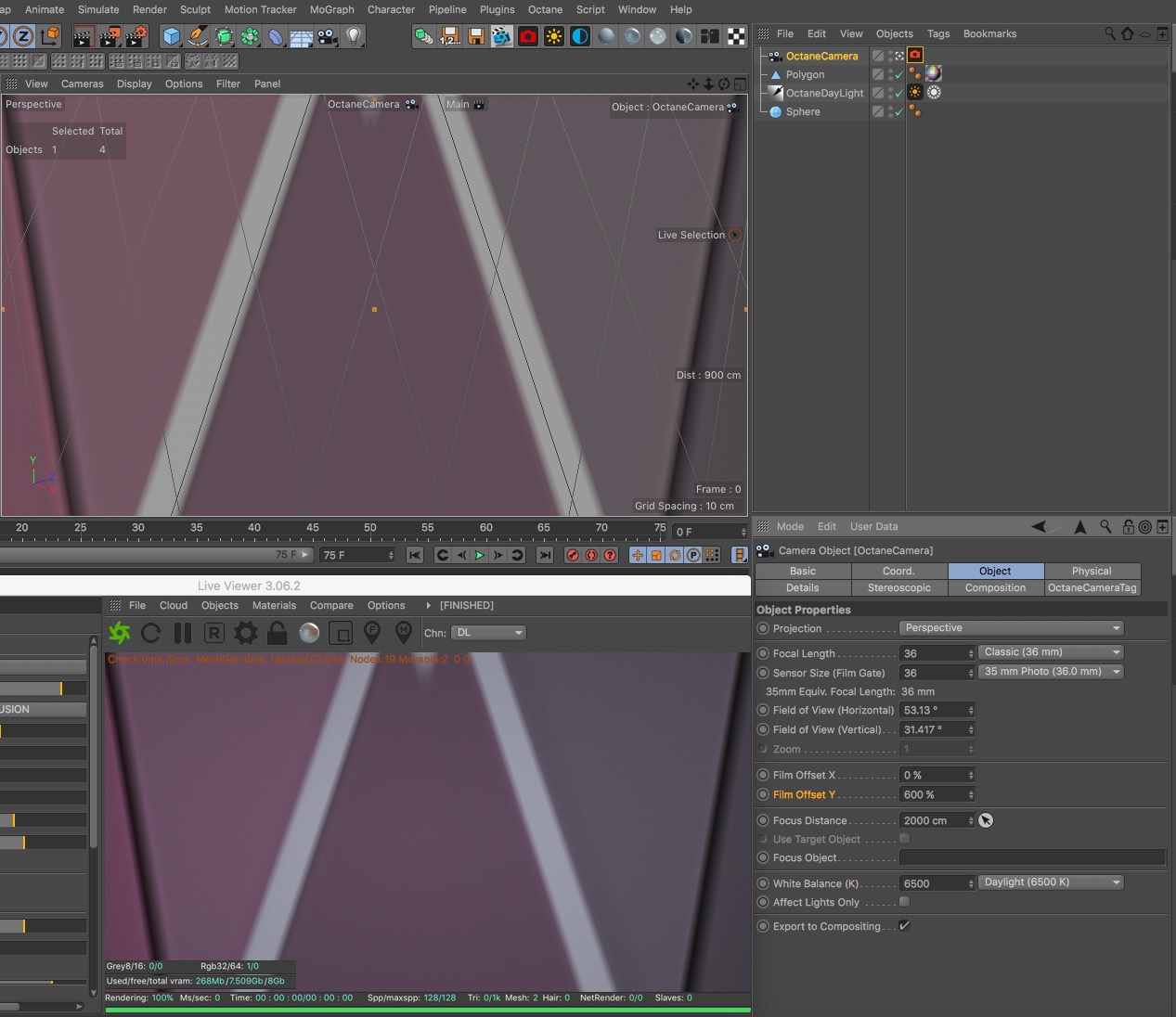Image resolution: width=1176 pixels, height=1017 pixels.
Task: Click the Film Offset X value field
Action: (x=938, y=775)
